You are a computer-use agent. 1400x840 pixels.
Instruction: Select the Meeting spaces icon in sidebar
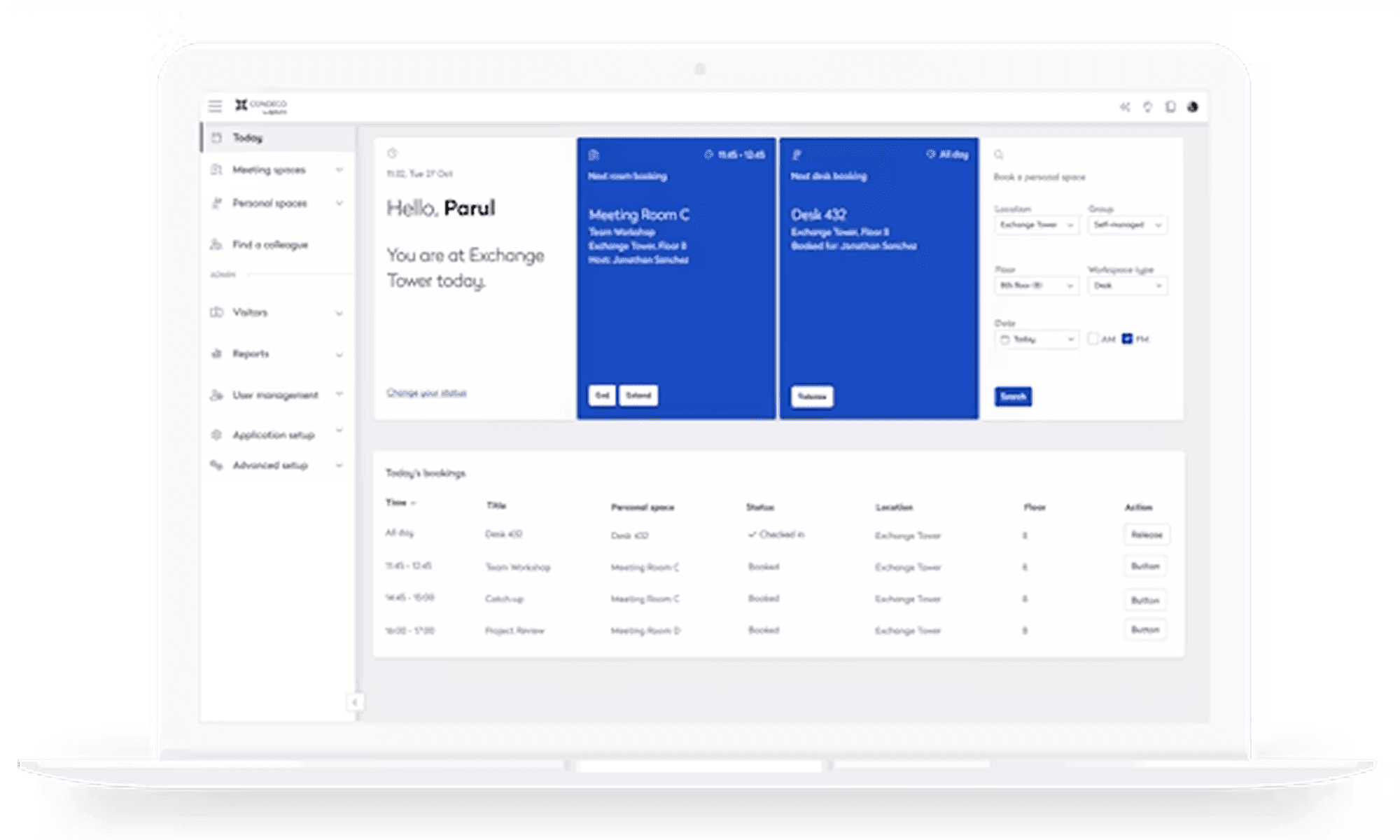217,170
